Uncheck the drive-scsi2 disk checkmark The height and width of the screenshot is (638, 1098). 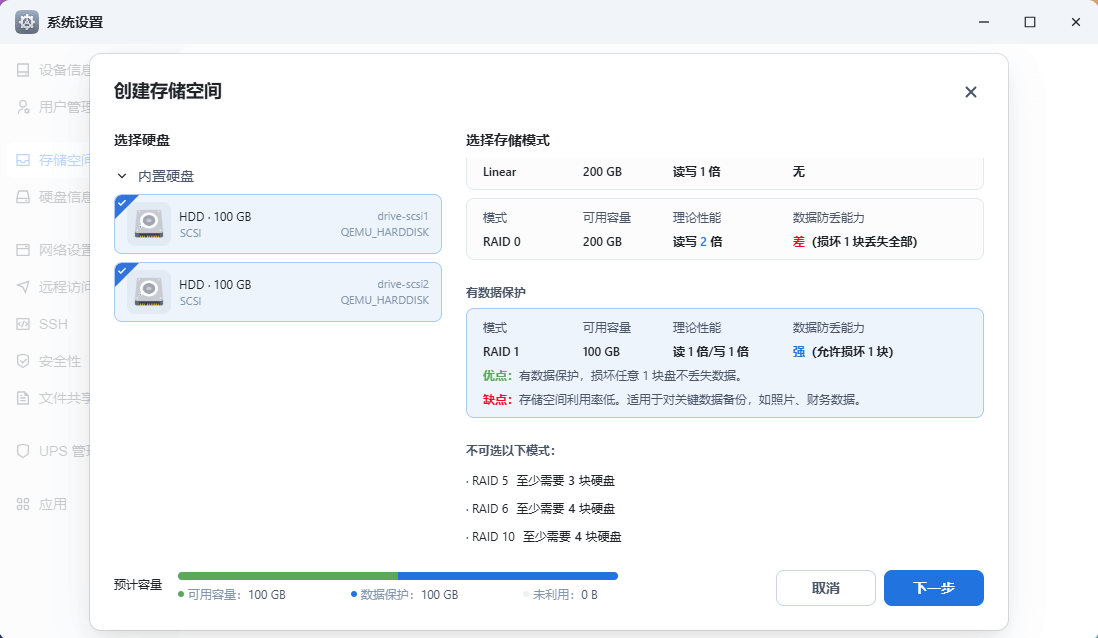click(122, 270)
